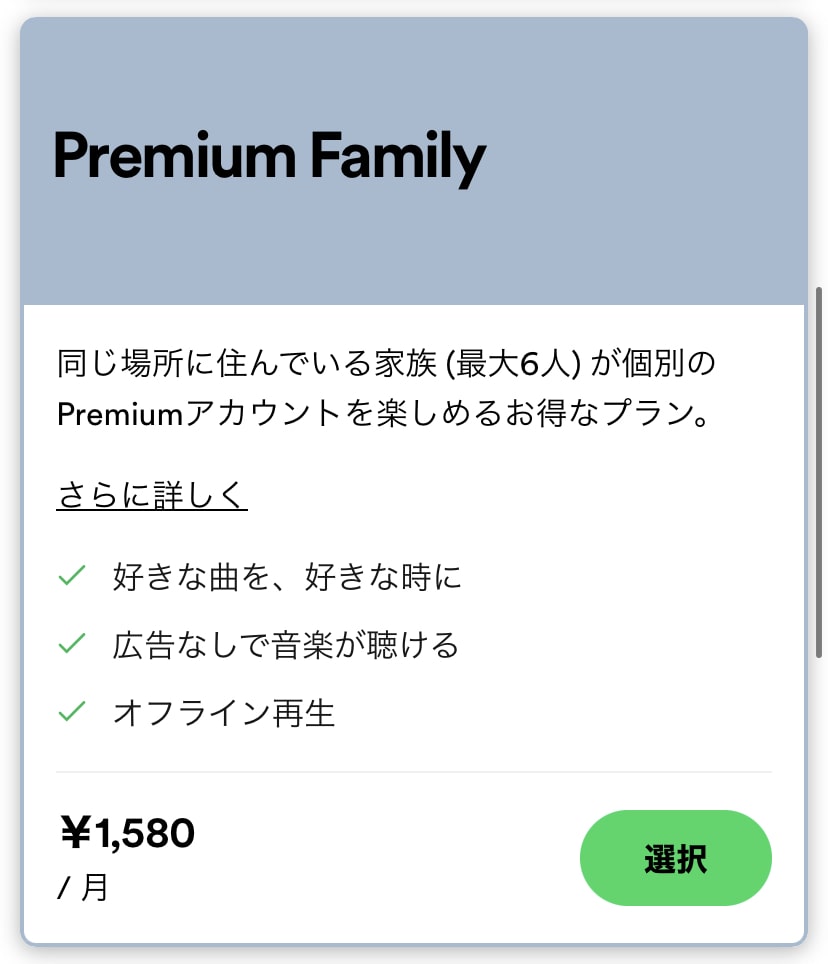828x964 pixels.
Task: Click the green checkmark beside 好きな曲を、好きな時に
Action: (x=71, y=576)
